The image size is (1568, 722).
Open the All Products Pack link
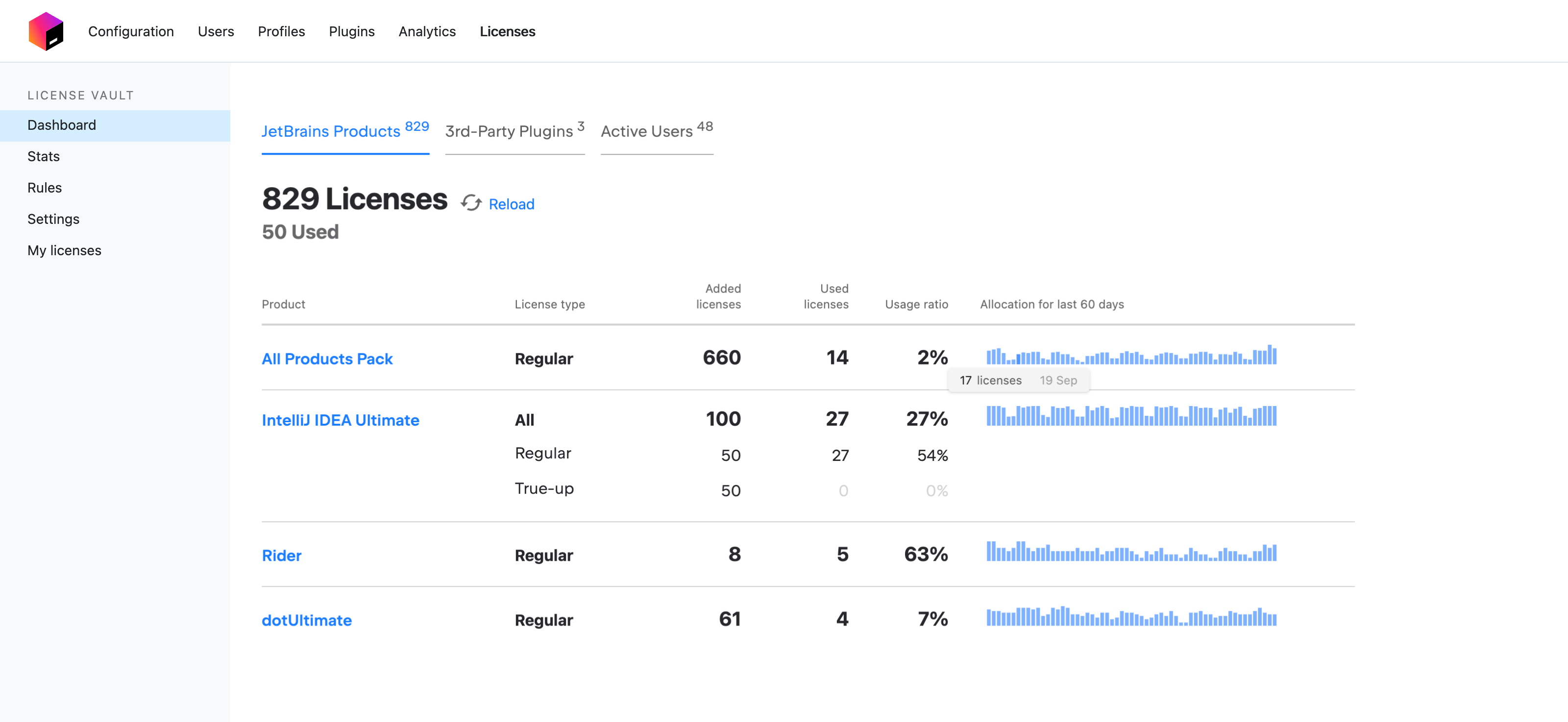click(x=327, y=359)
